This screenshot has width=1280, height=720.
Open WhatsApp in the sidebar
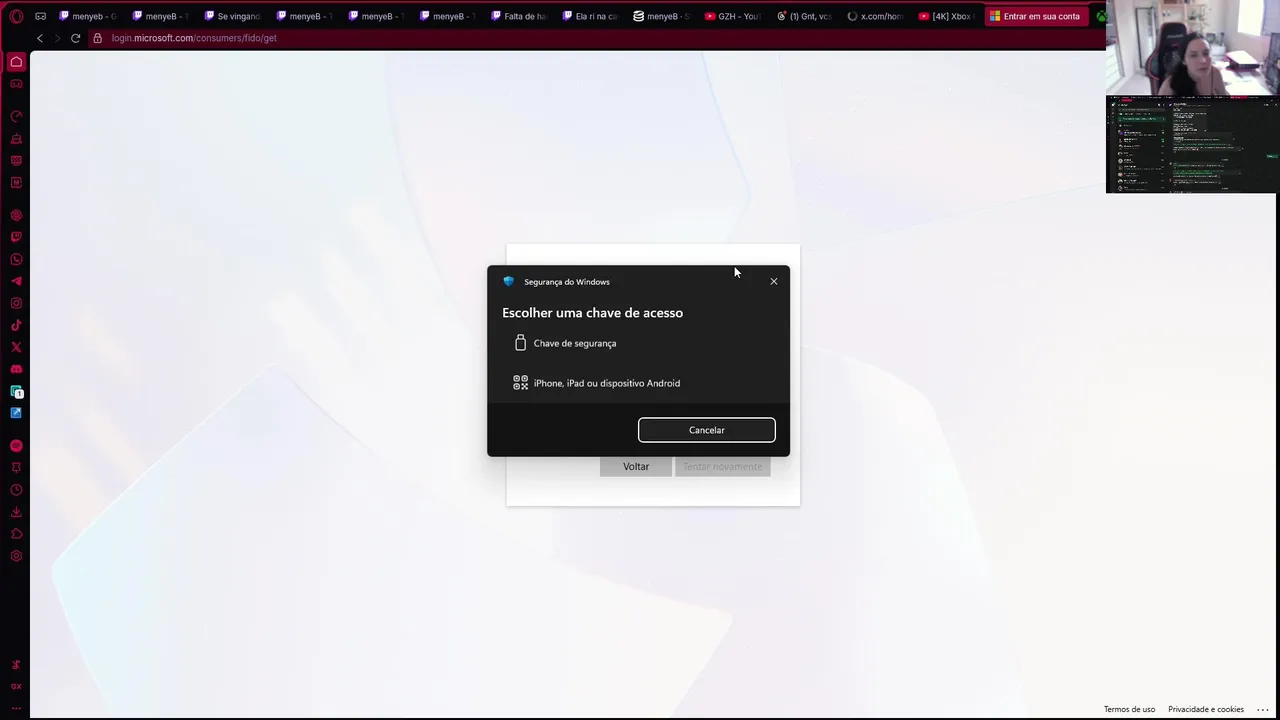16,259
